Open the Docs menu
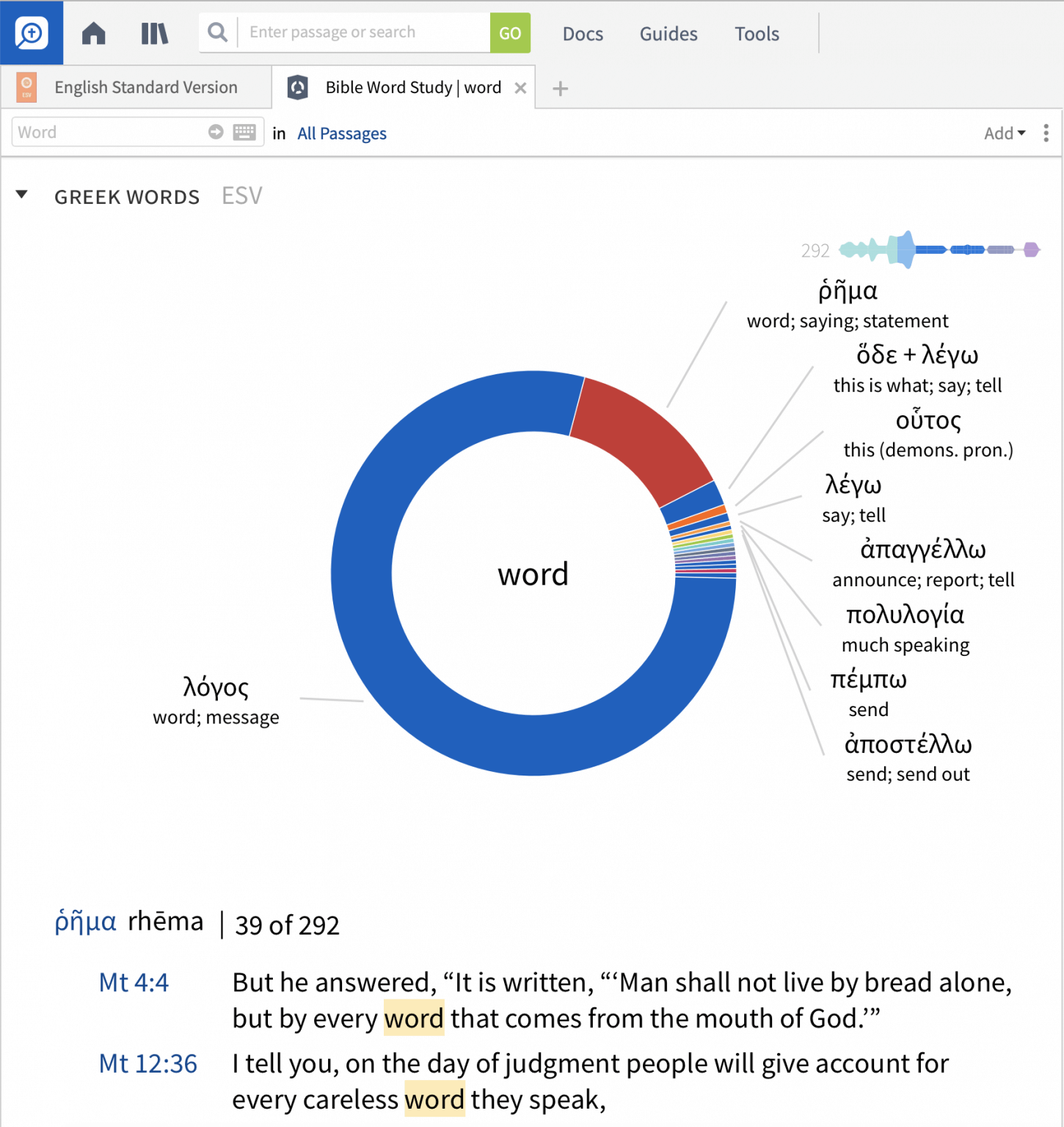 point(583,34)
